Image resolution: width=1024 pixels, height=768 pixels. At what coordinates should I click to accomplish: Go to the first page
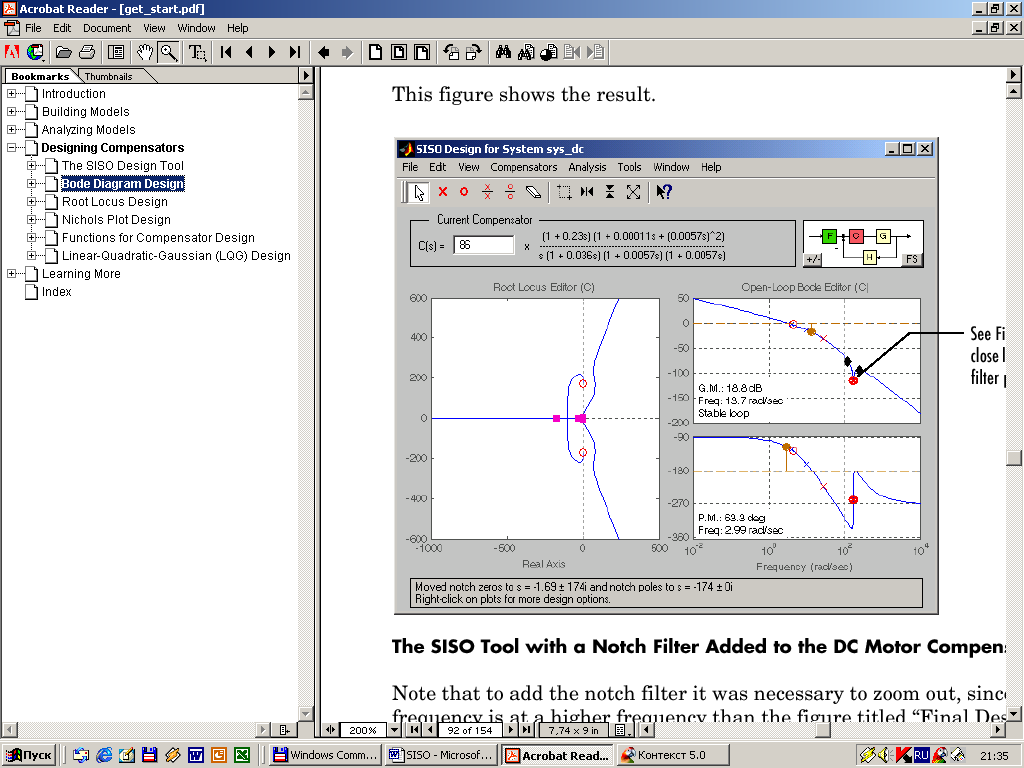point(227,52)
